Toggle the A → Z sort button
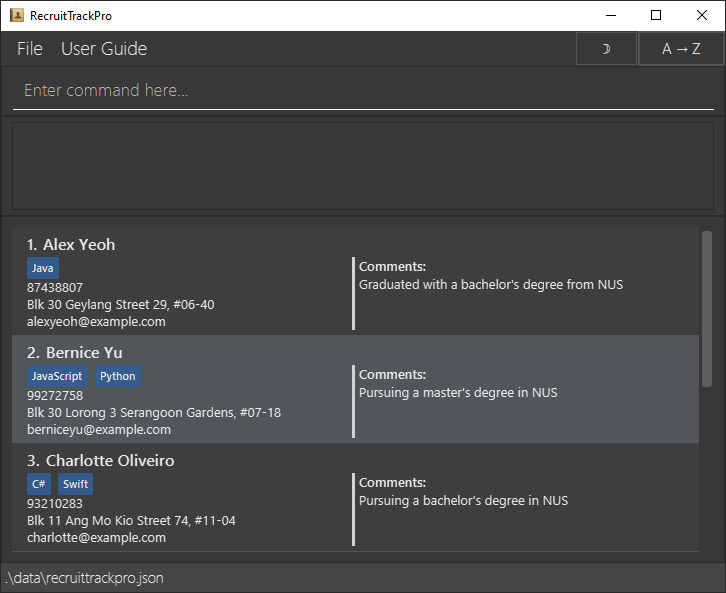The width and height of the screenshot is (726, 593). pyautogui.click(x=681, y=49)
